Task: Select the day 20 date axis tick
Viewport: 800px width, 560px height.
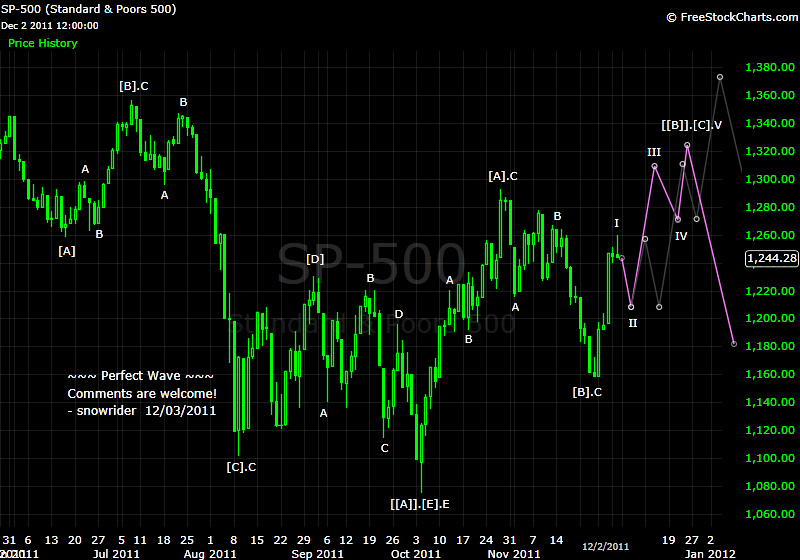Action: [x=75, y=540]
